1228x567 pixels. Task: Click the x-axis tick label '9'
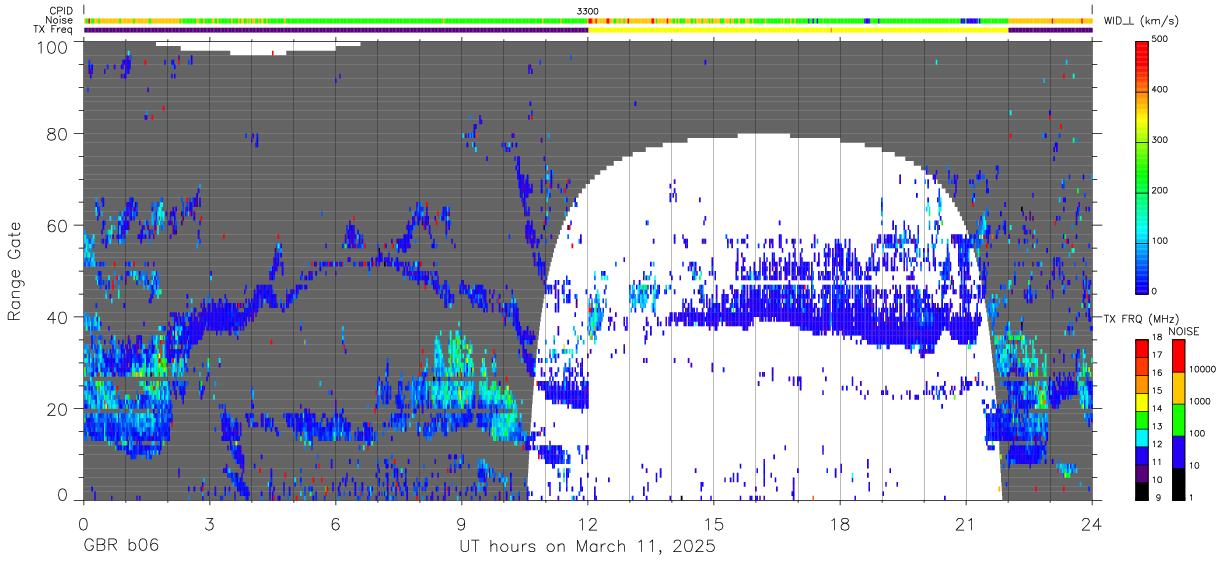pyautogui.click(x=461, y=523)
